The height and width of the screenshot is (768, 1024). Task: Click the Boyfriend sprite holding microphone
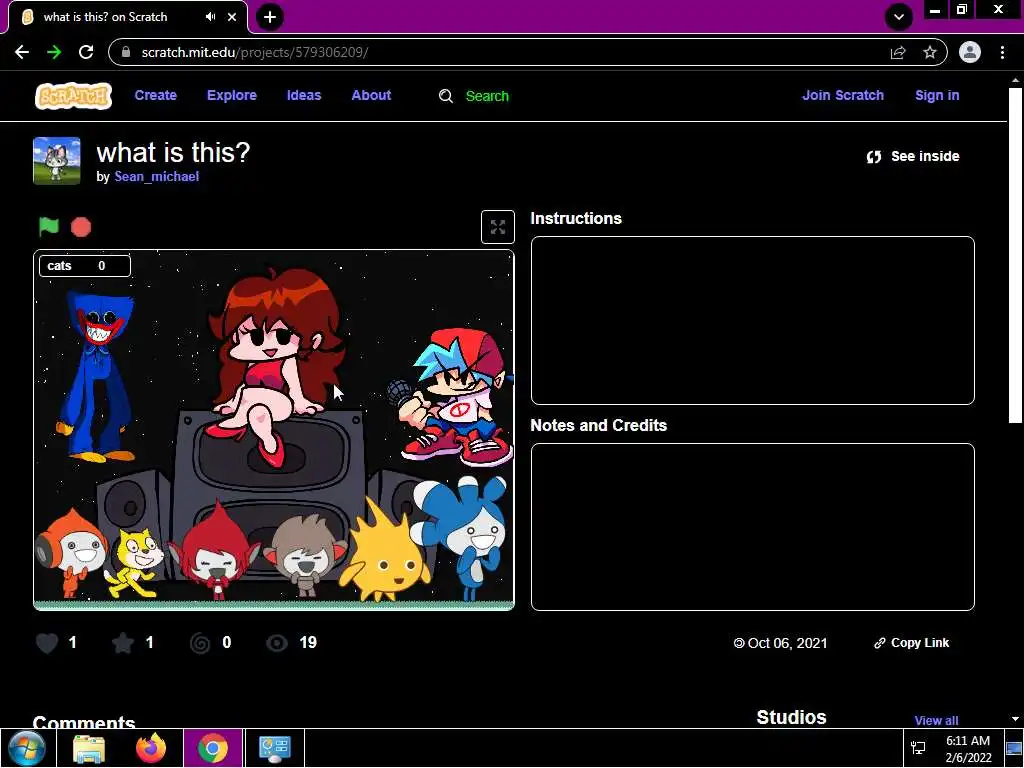click(x=452, y=397)
